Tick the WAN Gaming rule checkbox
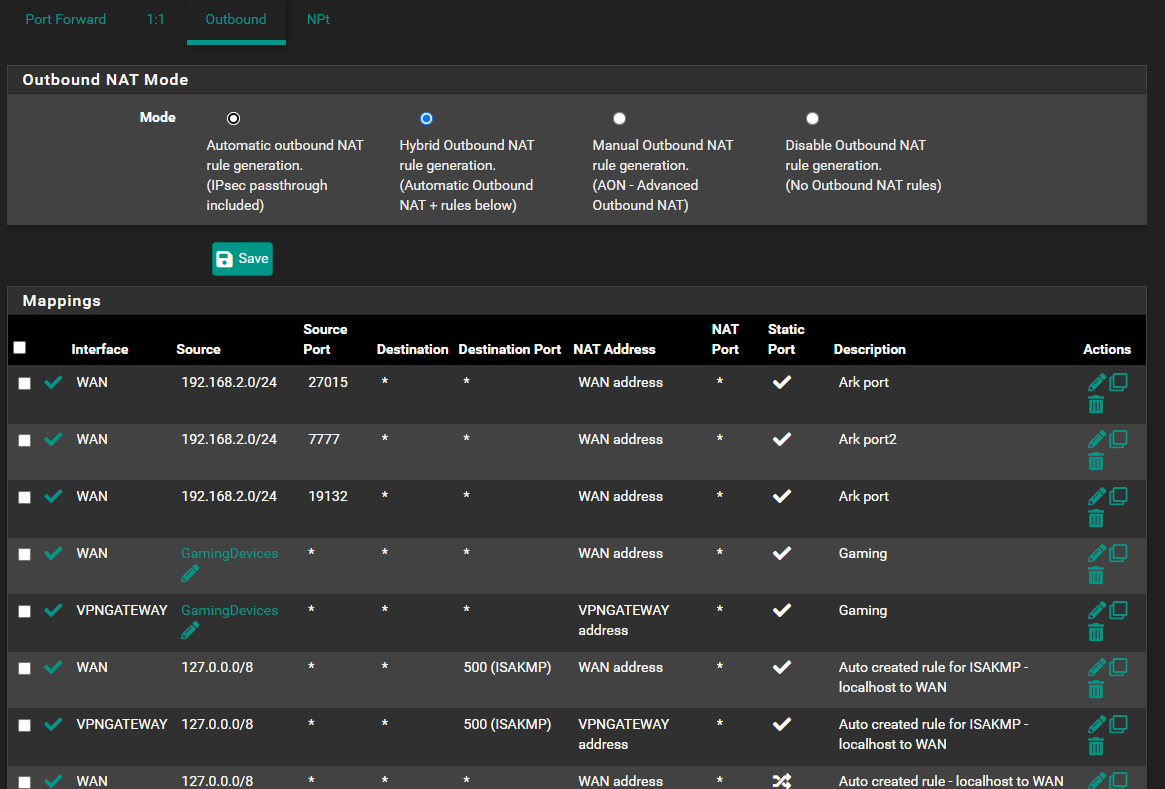The image size is (1165, 789). point(25,554)
